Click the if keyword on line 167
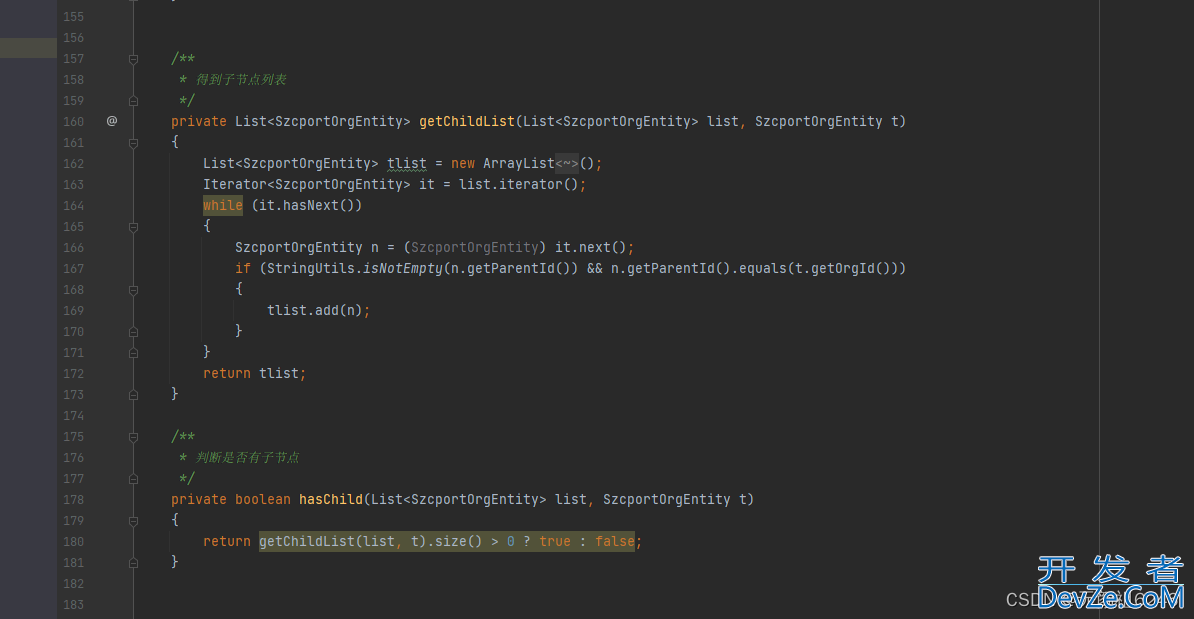This screenshot has height=619, width=1194. click(243, 268)
